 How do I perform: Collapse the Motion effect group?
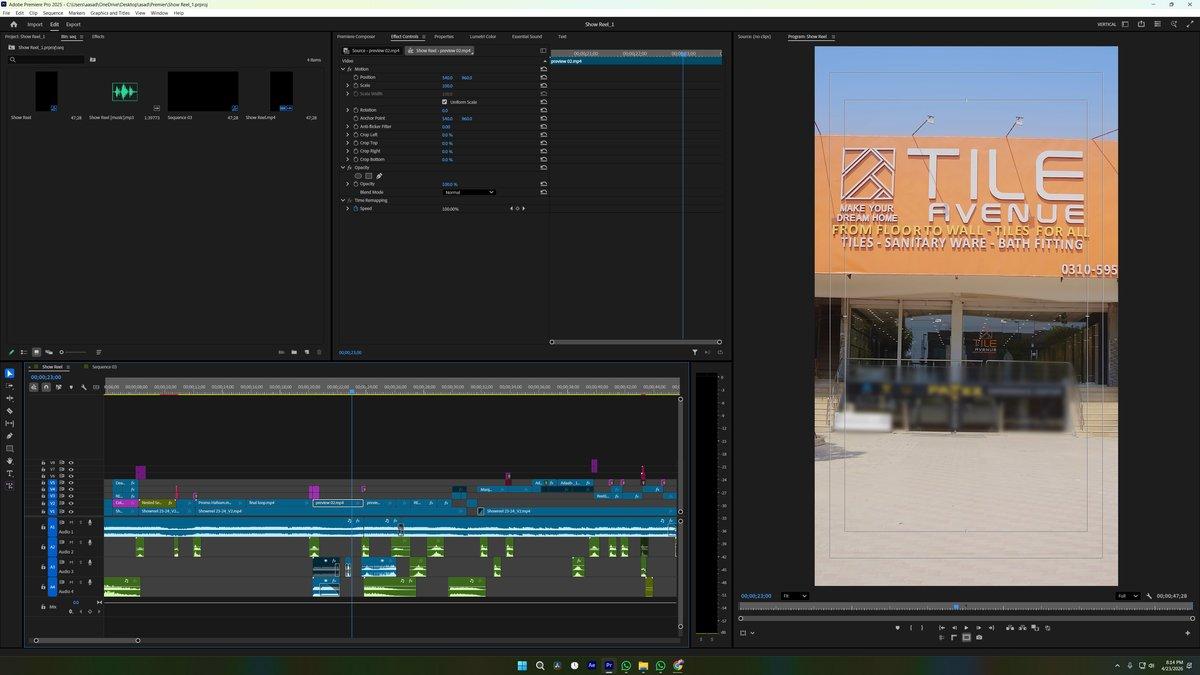[x=343, y=69]
